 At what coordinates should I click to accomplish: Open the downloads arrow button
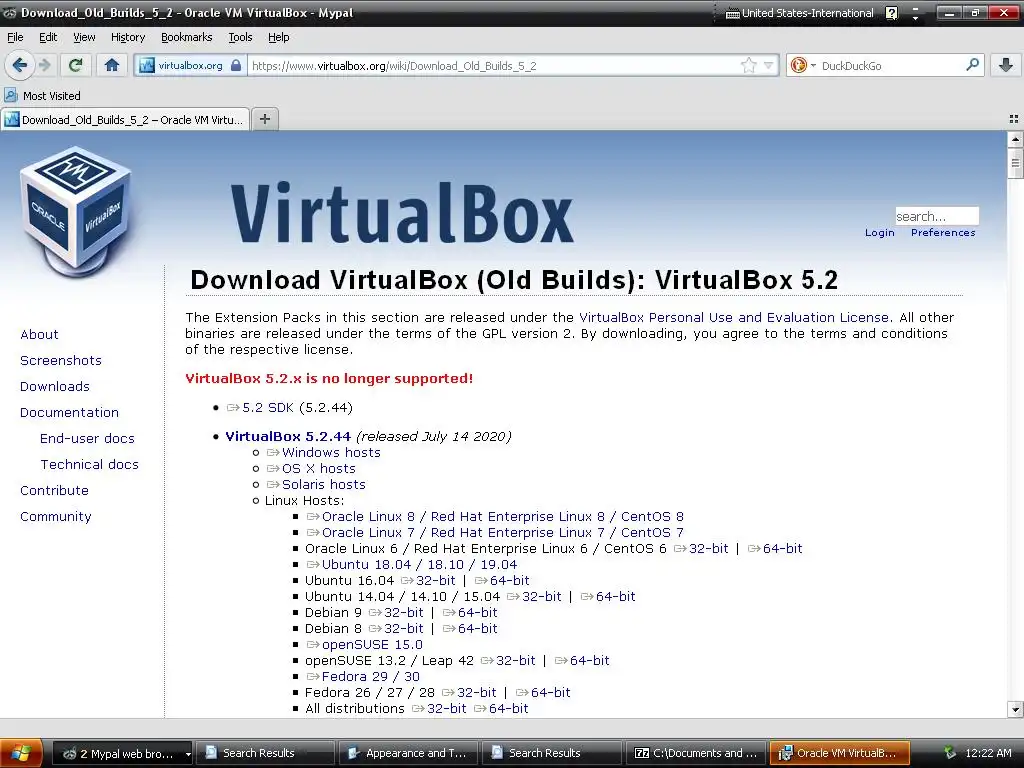1006,65
